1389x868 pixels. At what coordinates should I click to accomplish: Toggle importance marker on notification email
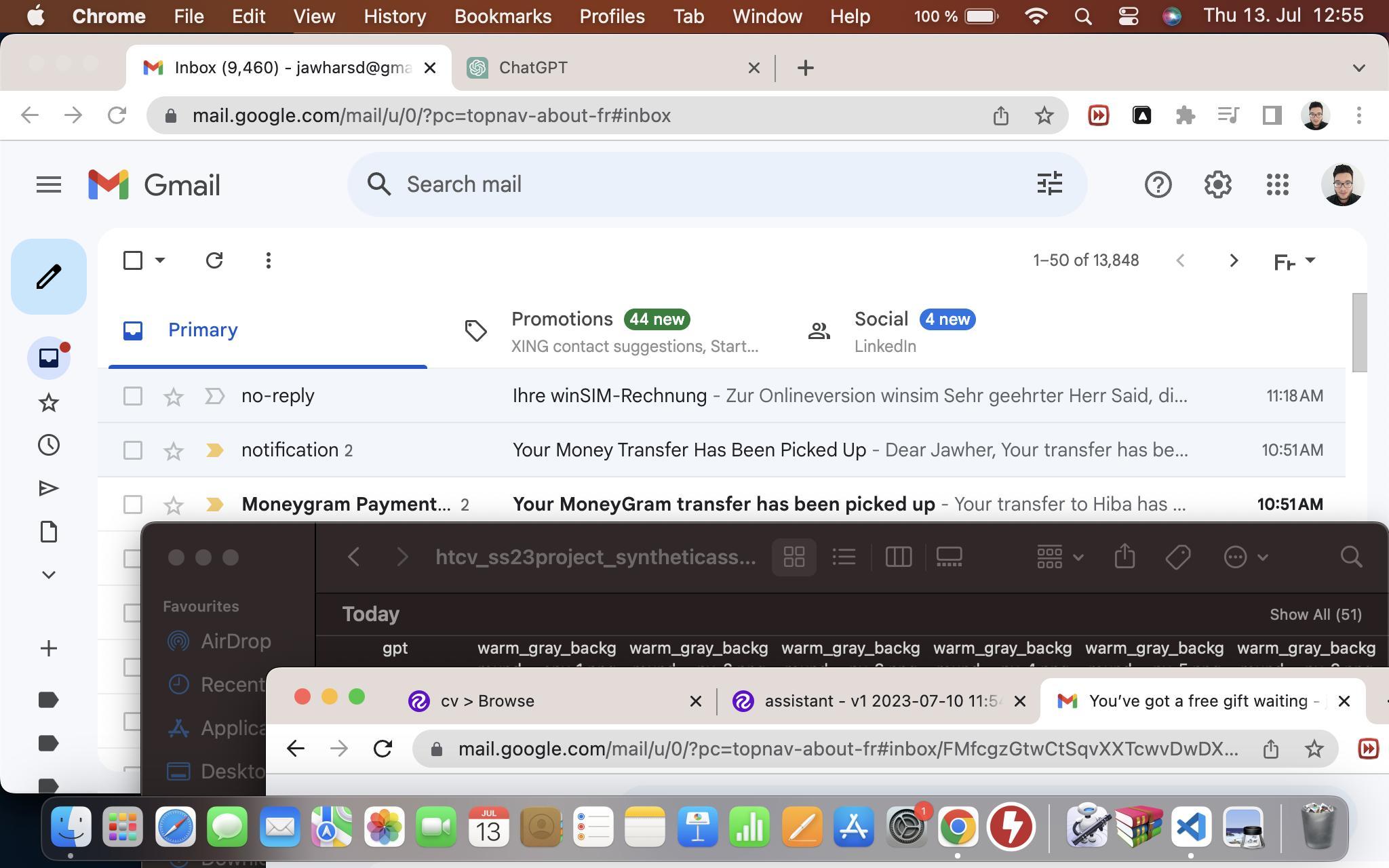click(214, 450)
